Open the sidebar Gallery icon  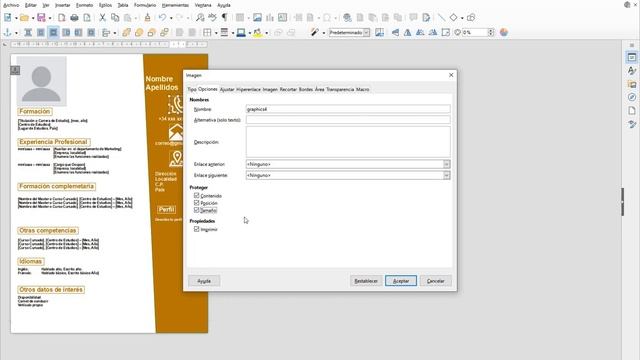632,84
